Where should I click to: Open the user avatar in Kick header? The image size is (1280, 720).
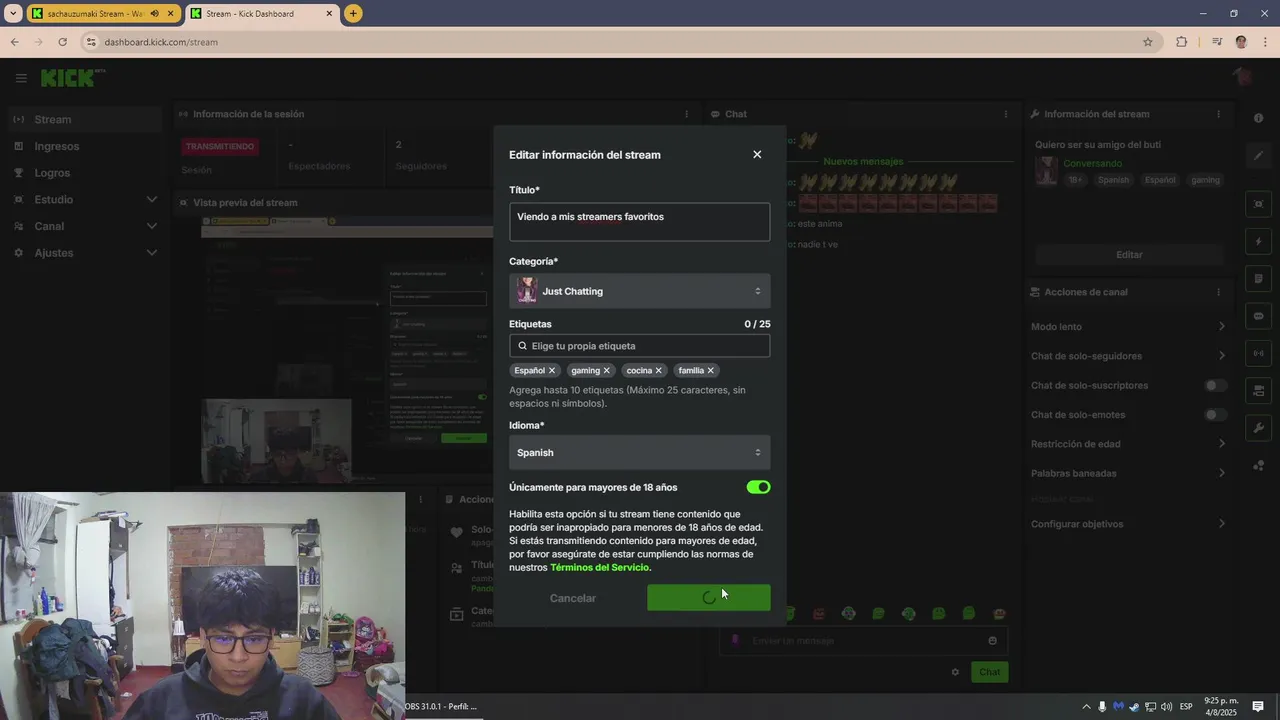(1242, 78)
